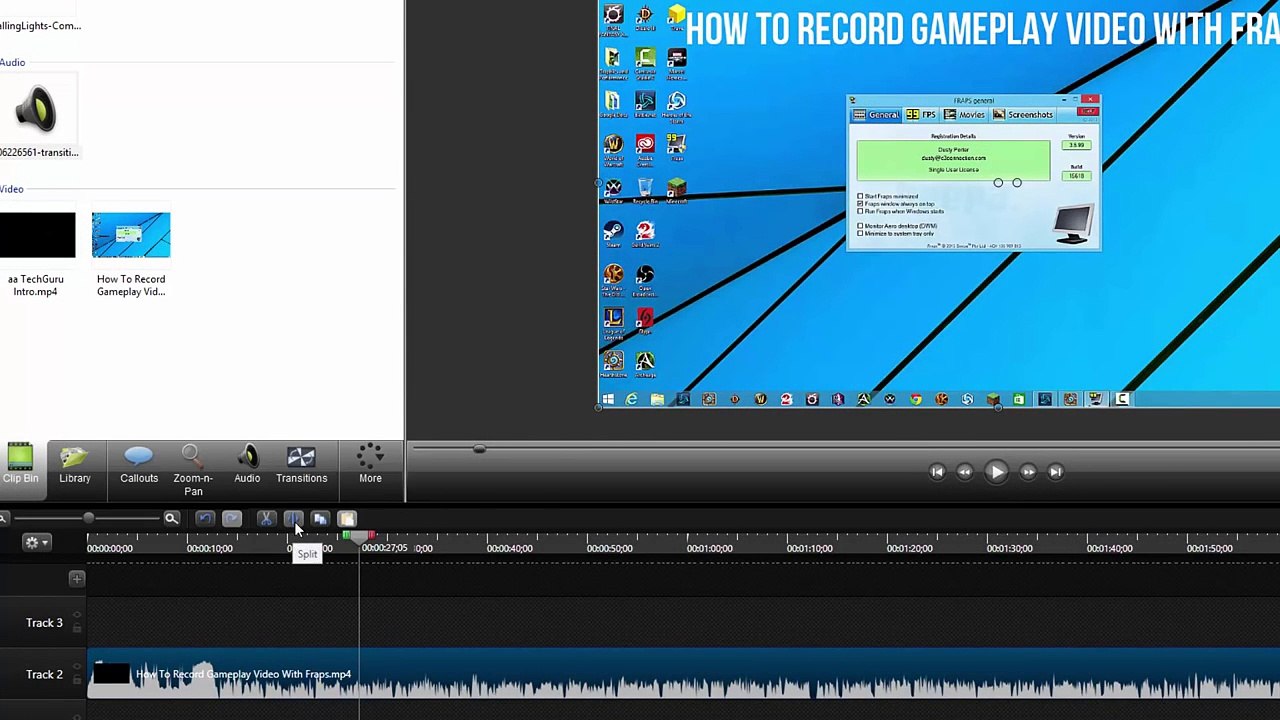This screenshot has width=1280, height=720.
Task: Open the Transitions tool
Action: (x=301, y=465)
